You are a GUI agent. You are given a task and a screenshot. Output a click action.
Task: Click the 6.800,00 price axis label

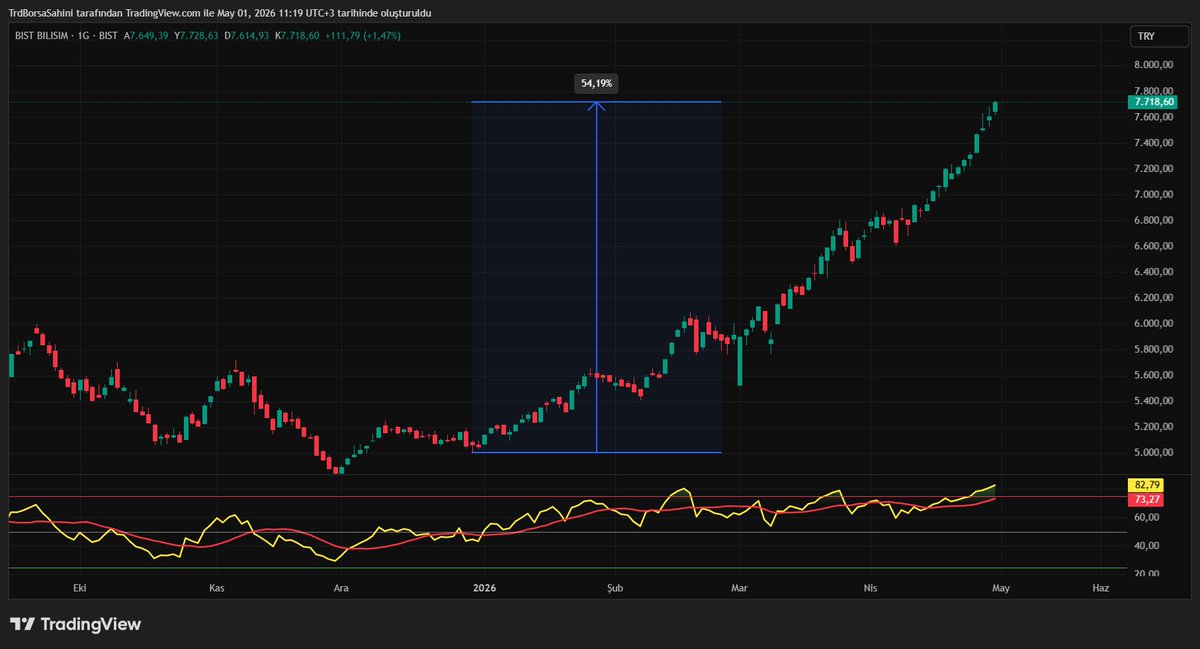(x=1154, y=220)
